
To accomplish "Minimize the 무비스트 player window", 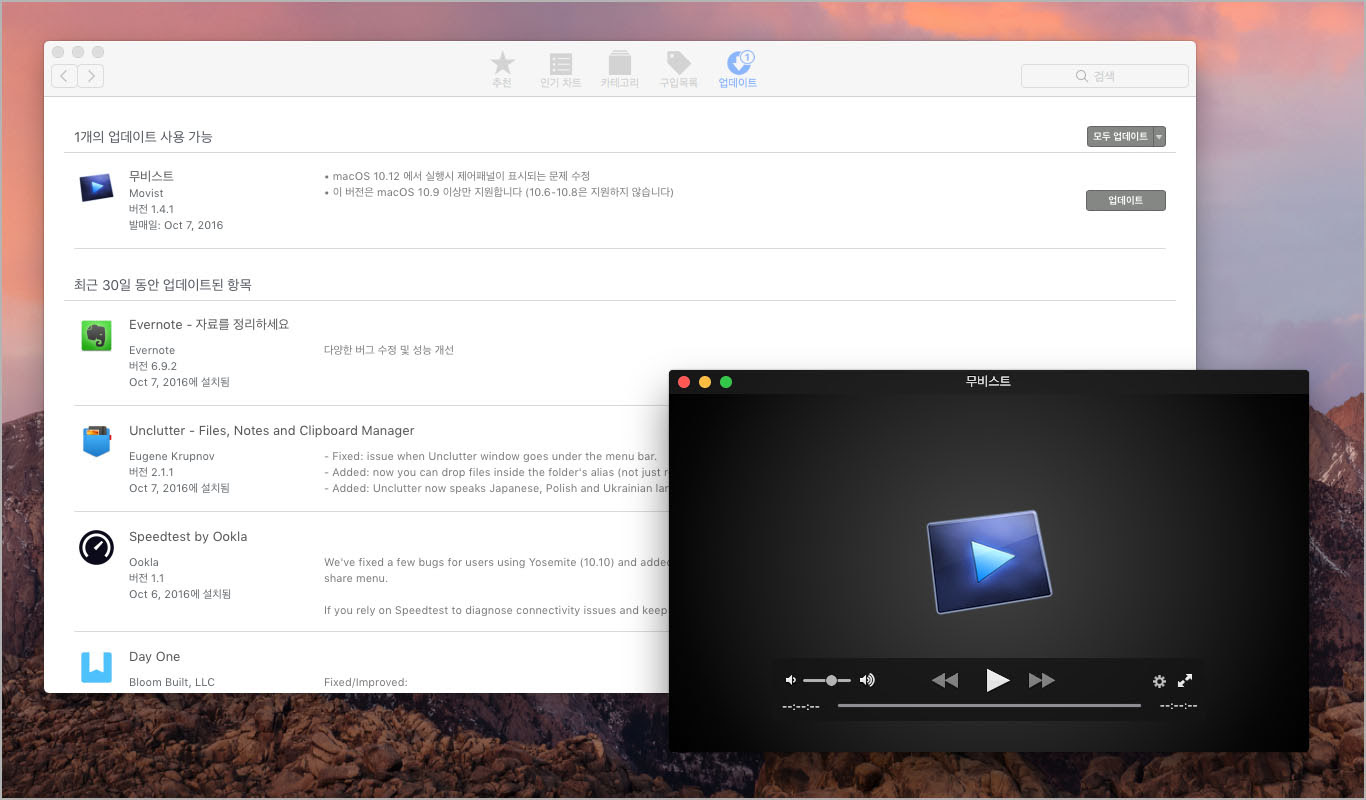I will [x=705, y=382].
